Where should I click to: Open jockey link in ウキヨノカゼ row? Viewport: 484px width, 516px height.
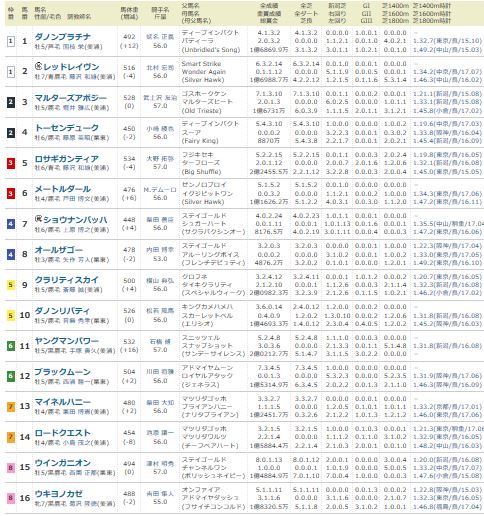click(160, 494)
